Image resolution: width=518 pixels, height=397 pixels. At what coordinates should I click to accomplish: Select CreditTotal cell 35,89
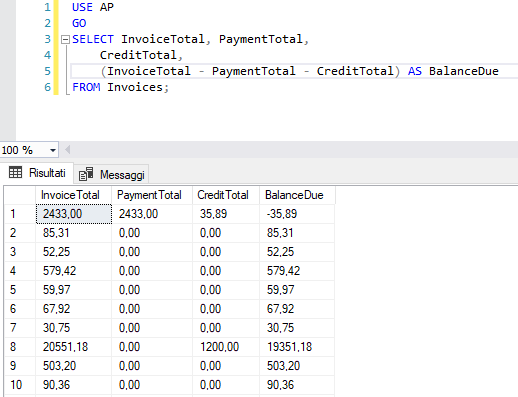tap(226, 214)
